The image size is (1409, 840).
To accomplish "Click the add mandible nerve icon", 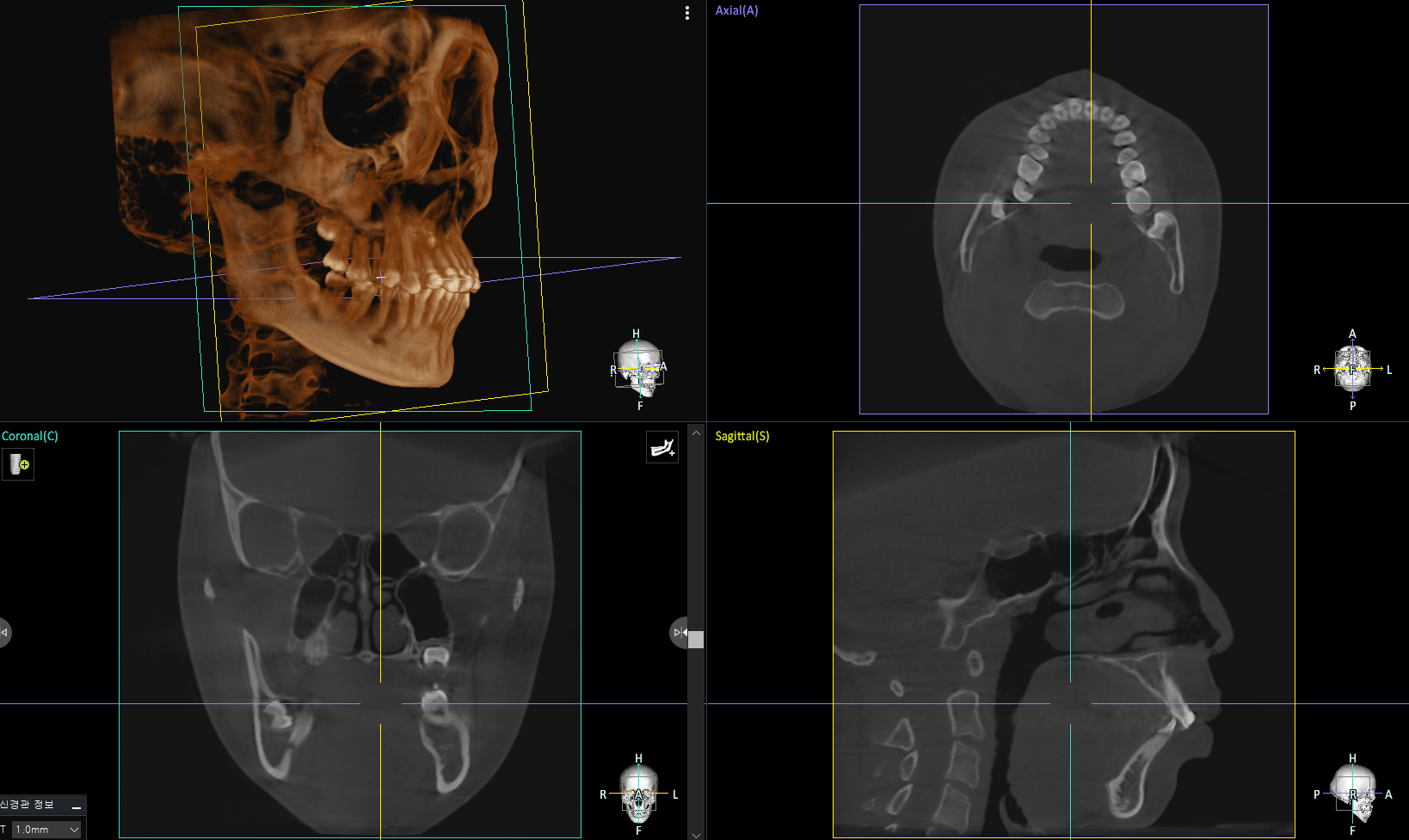I will tap(662, 447).
